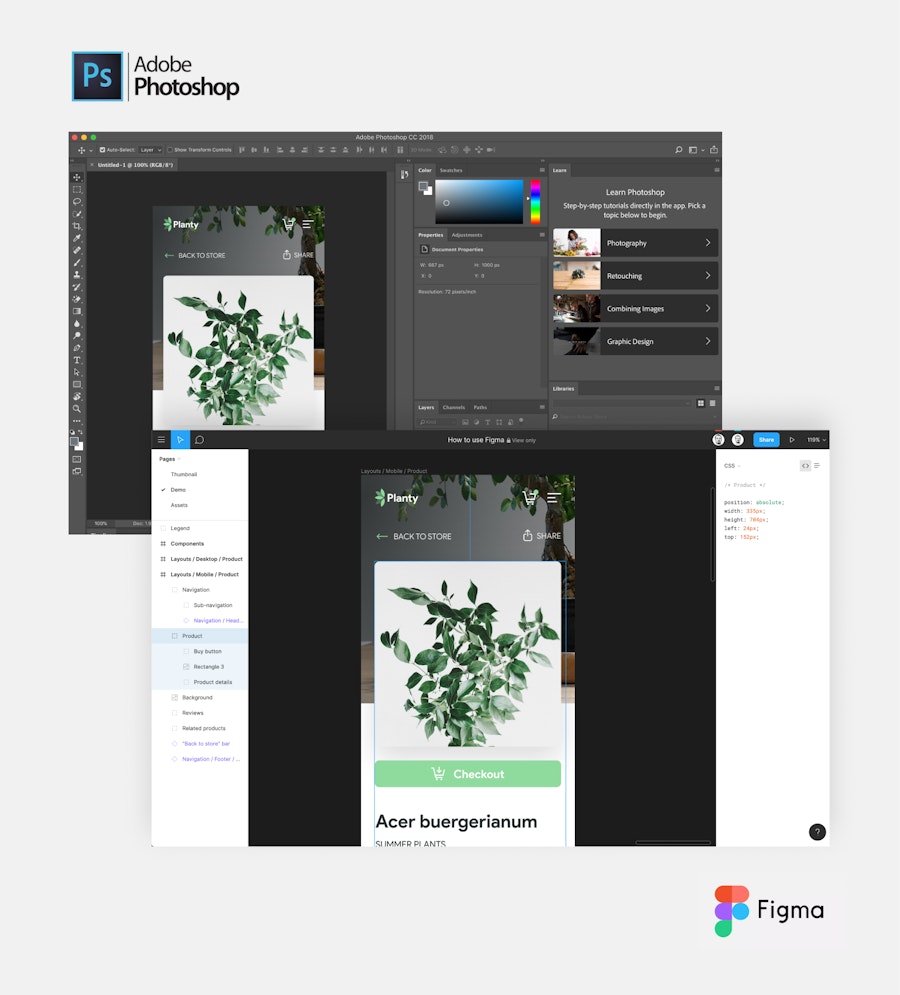Open Color panel flyout menu in Photoshop

(542, 170)
